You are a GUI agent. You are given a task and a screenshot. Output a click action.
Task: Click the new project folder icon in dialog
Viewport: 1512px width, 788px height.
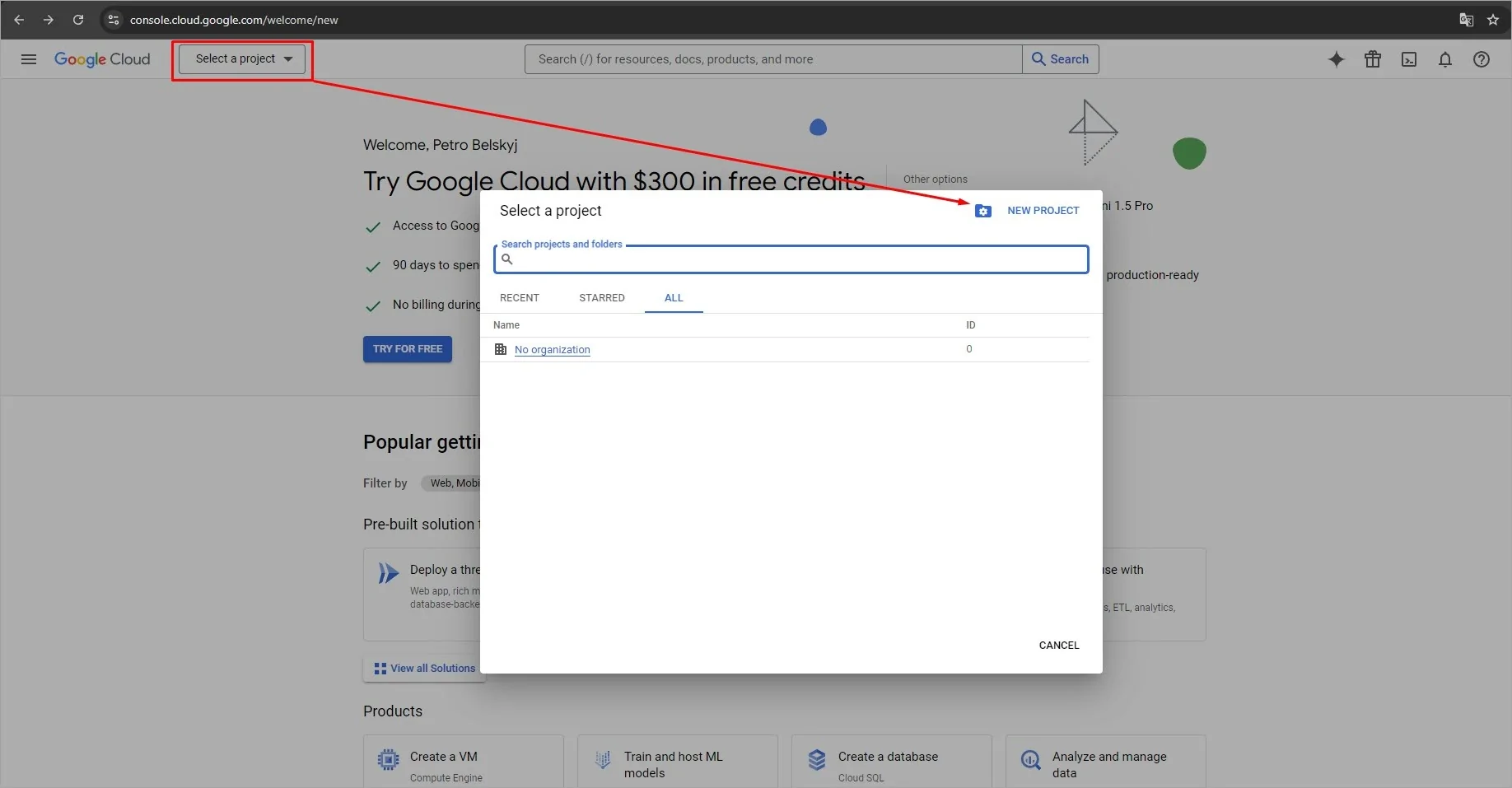tap(983, 211)
